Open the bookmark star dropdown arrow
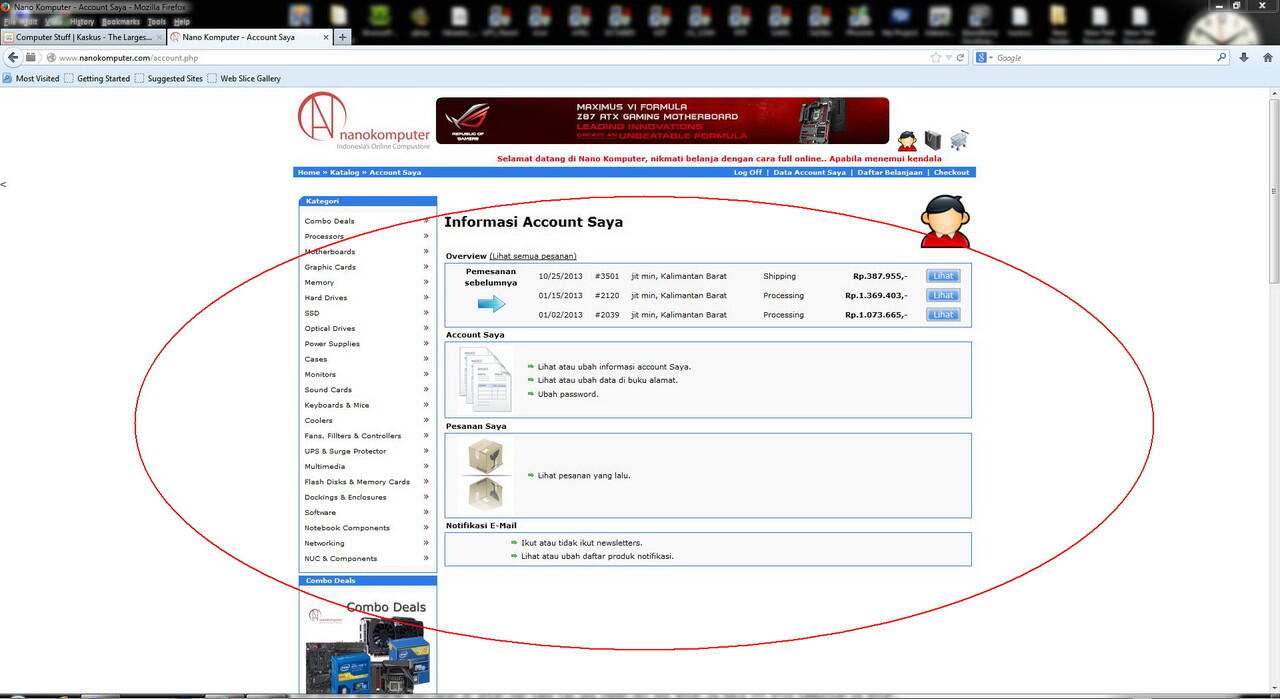Screen dimensions: 1280x699 [949, 58]
